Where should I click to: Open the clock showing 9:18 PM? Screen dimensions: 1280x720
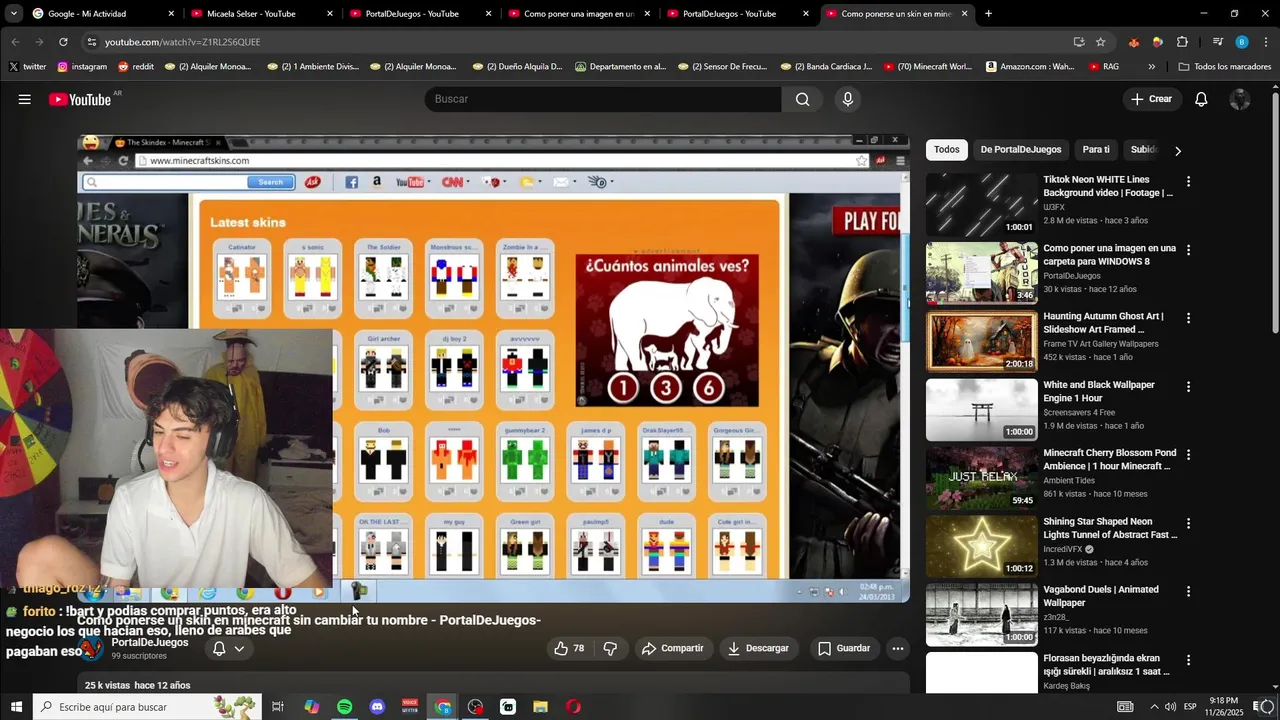(x=1222, y=707)
